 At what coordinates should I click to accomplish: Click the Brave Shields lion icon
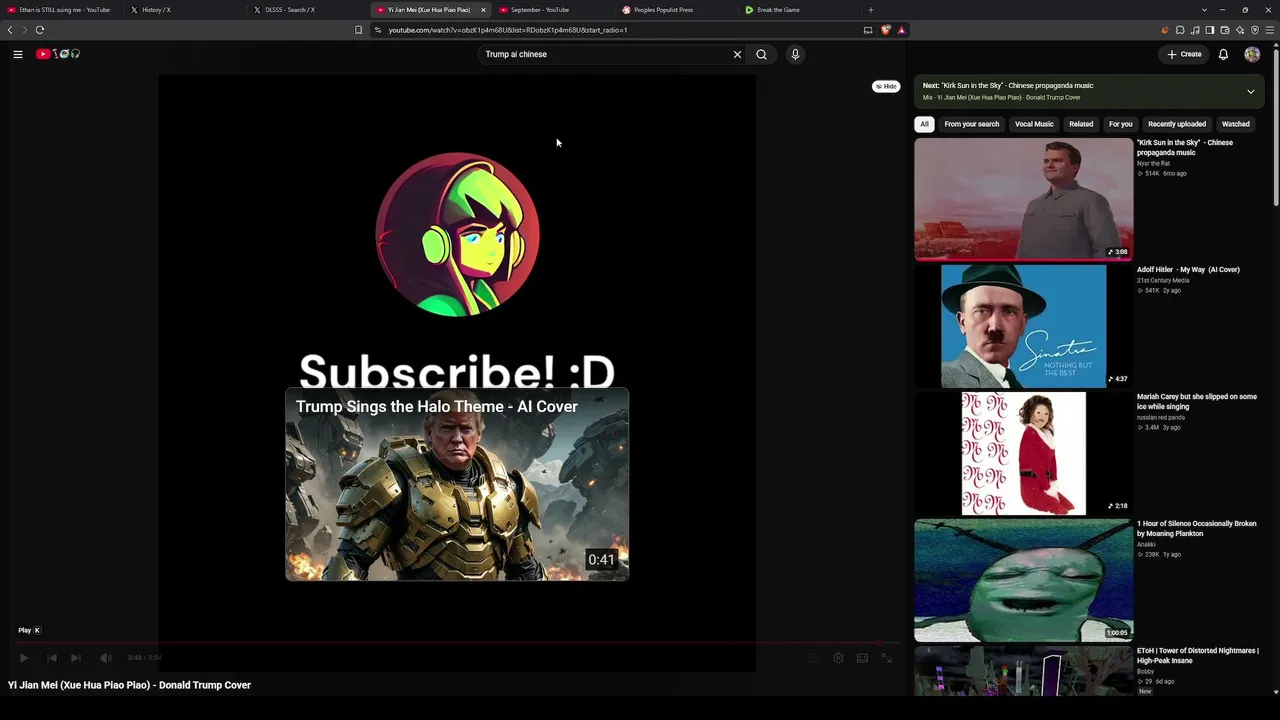click(x=885, y=30)
